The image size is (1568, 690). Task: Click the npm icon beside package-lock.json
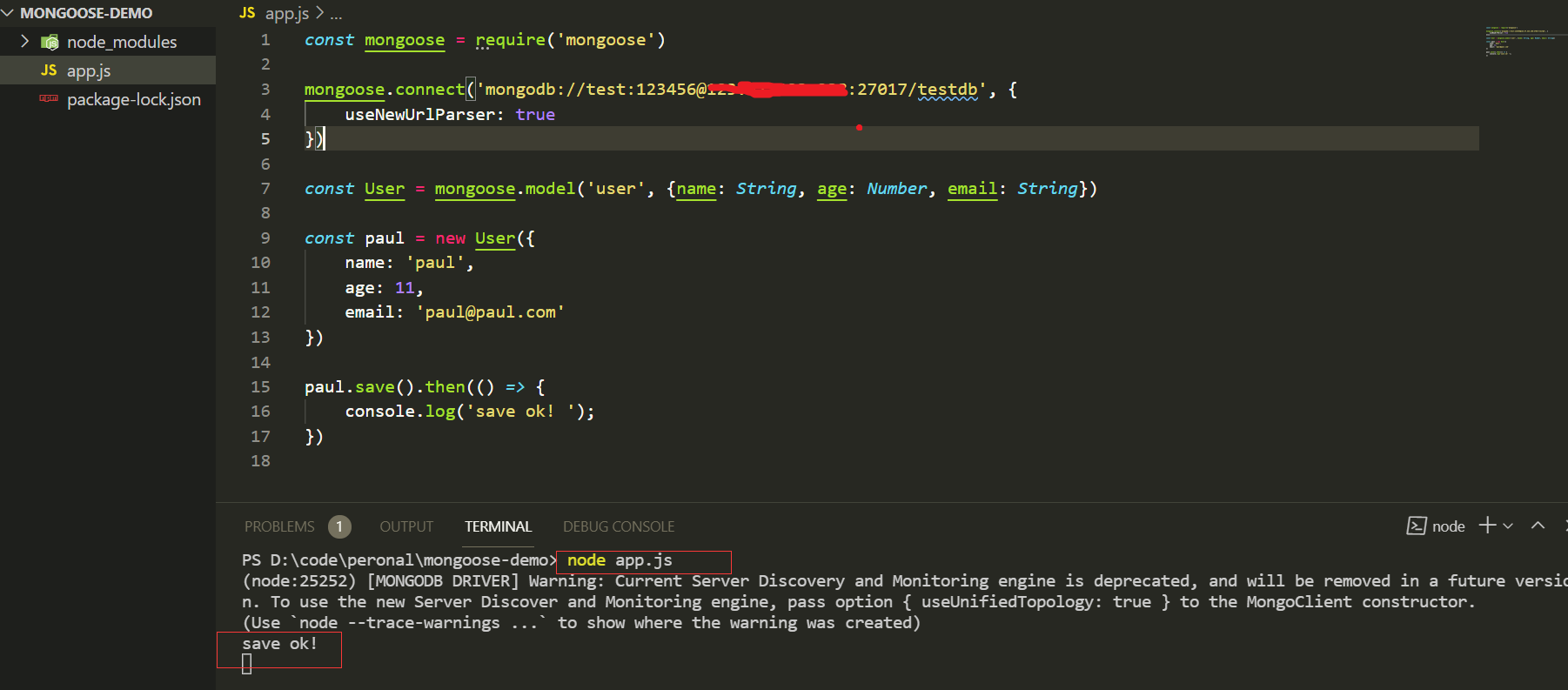coord(49,99)
